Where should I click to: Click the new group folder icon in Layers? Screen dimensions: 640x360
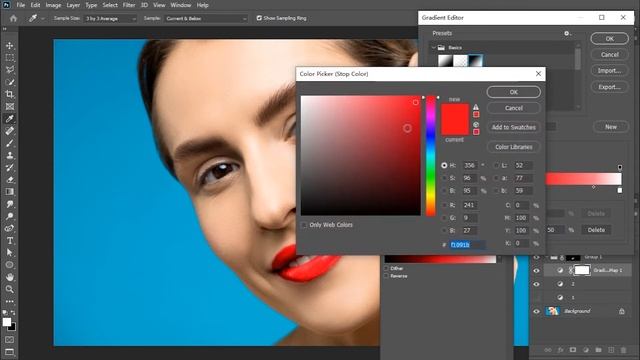point(598,350)
